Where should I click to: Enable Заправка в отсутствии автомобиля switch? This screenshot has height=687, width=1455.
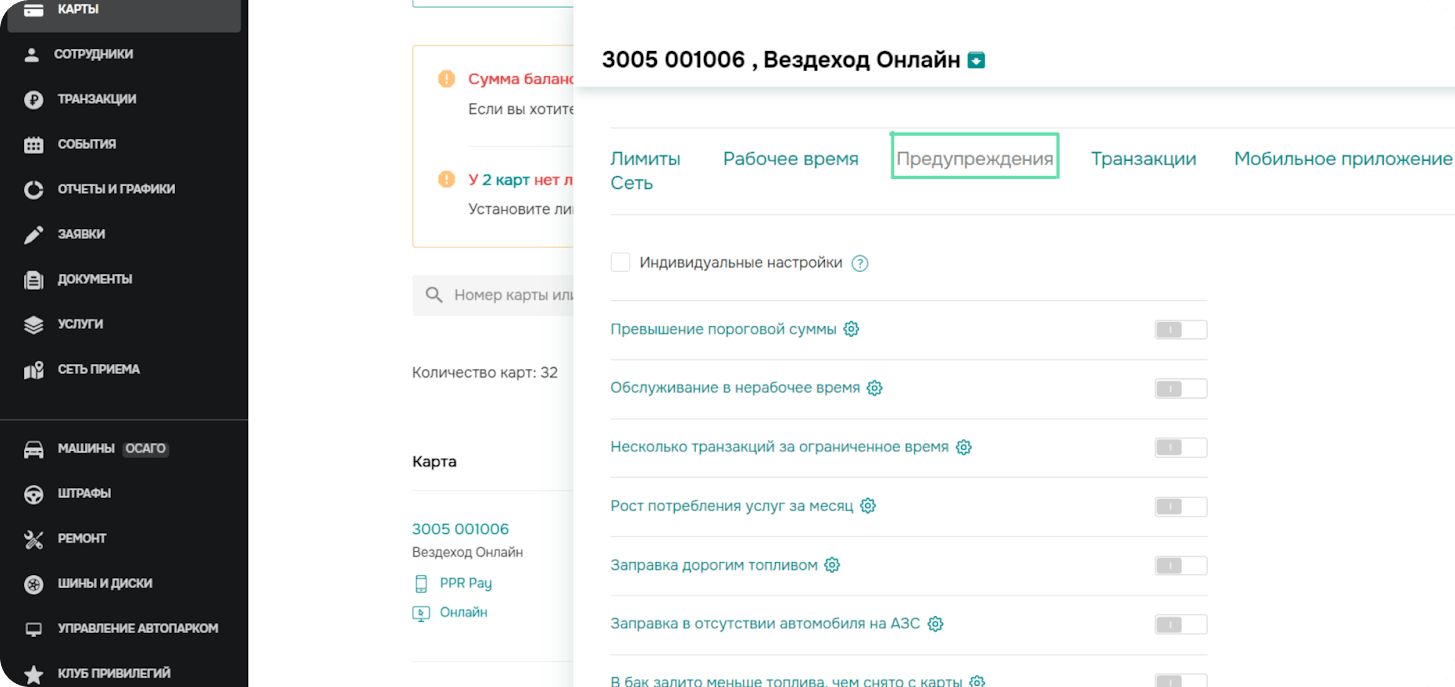coord(1180,625)
